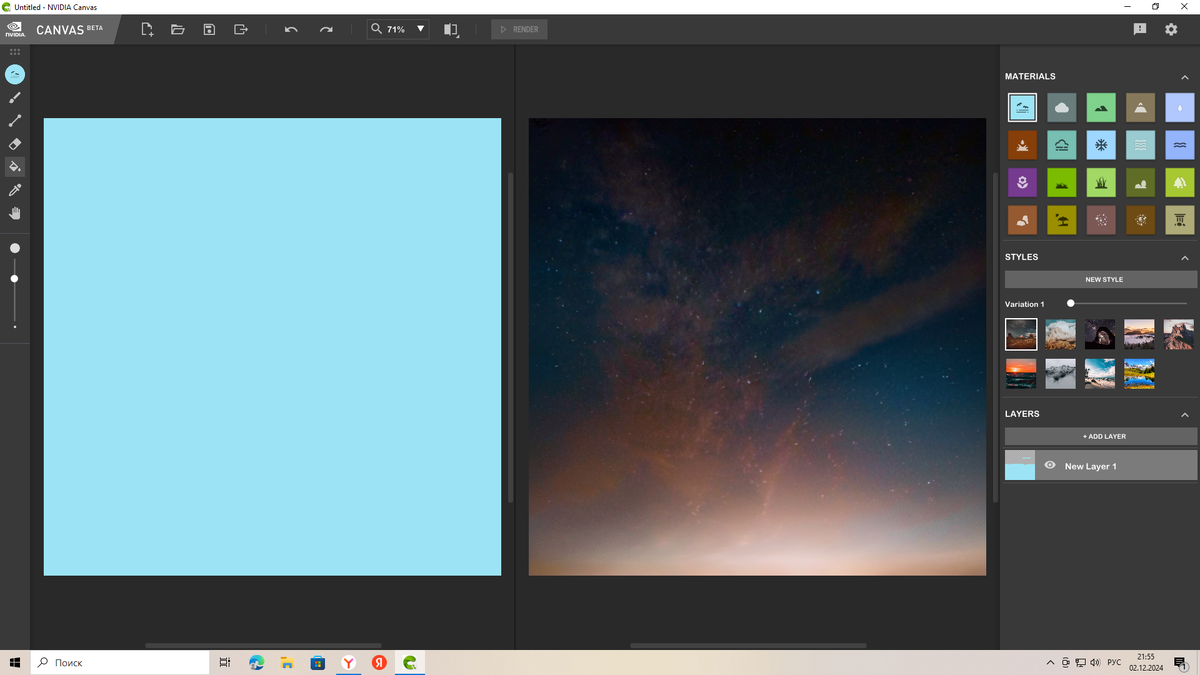The height and width of the screenshot is (675, 1200).
Task: Change the split view layout
Action: [452, 30]
